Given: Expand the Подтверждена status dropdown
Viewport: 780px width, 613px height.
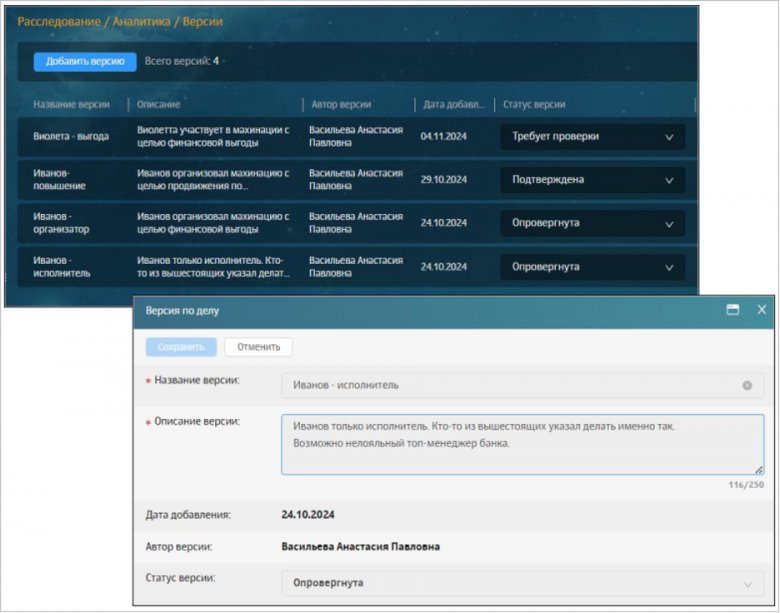Looking at the screenshot, I should [592, 180].
